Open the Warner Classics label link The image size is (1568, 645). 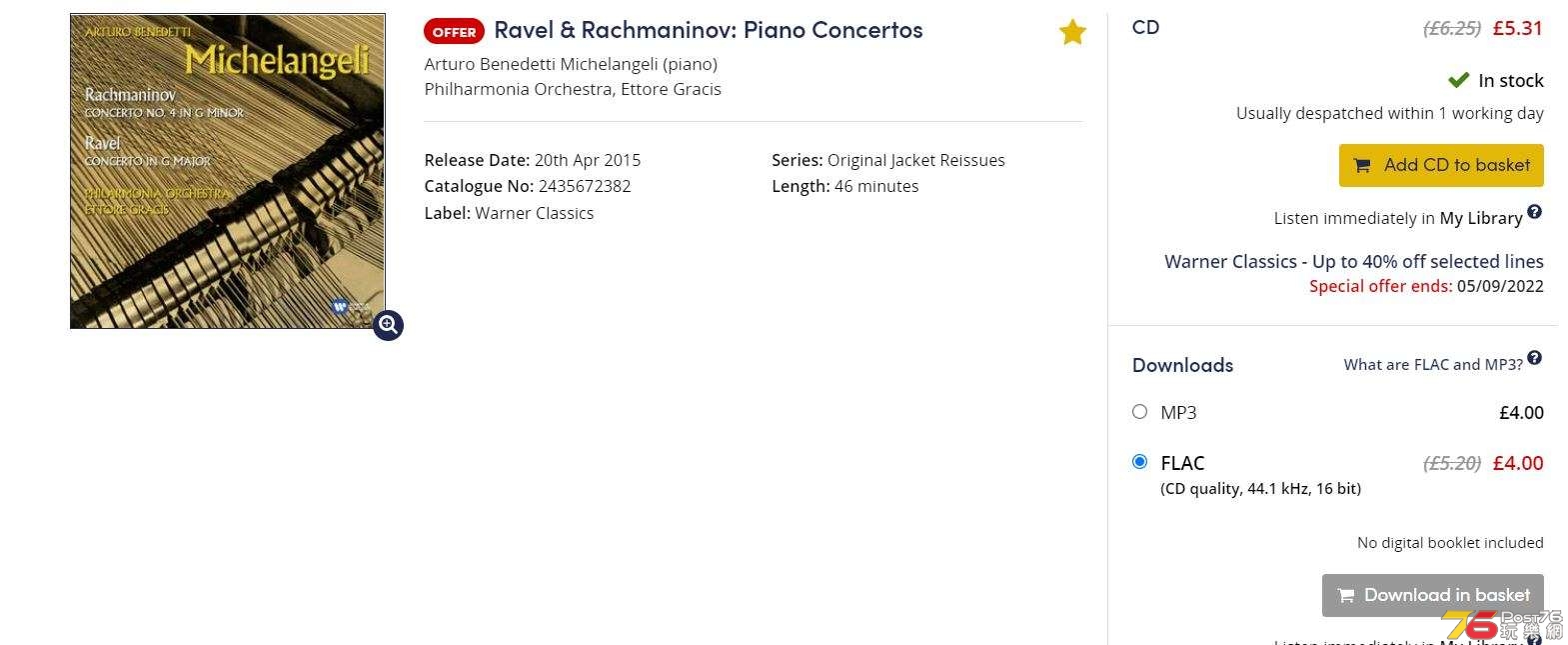click(535, 213)
